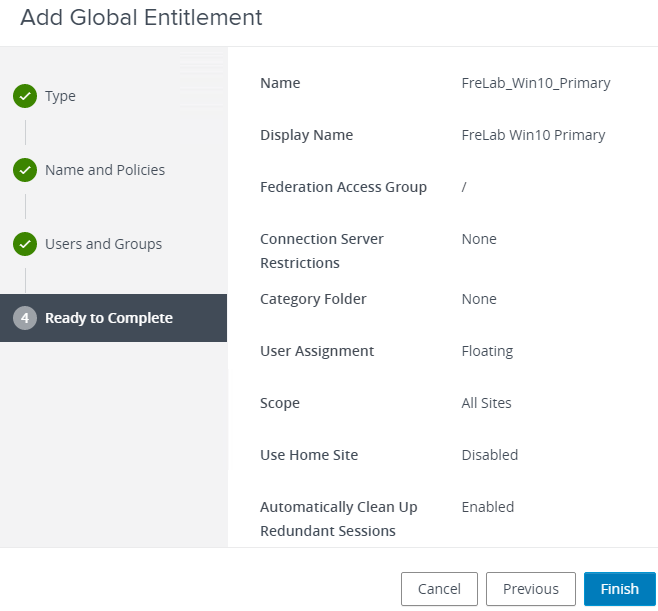Select the Floating user assignment value
The width and height of the screenshot is (658, 611).
487,351
